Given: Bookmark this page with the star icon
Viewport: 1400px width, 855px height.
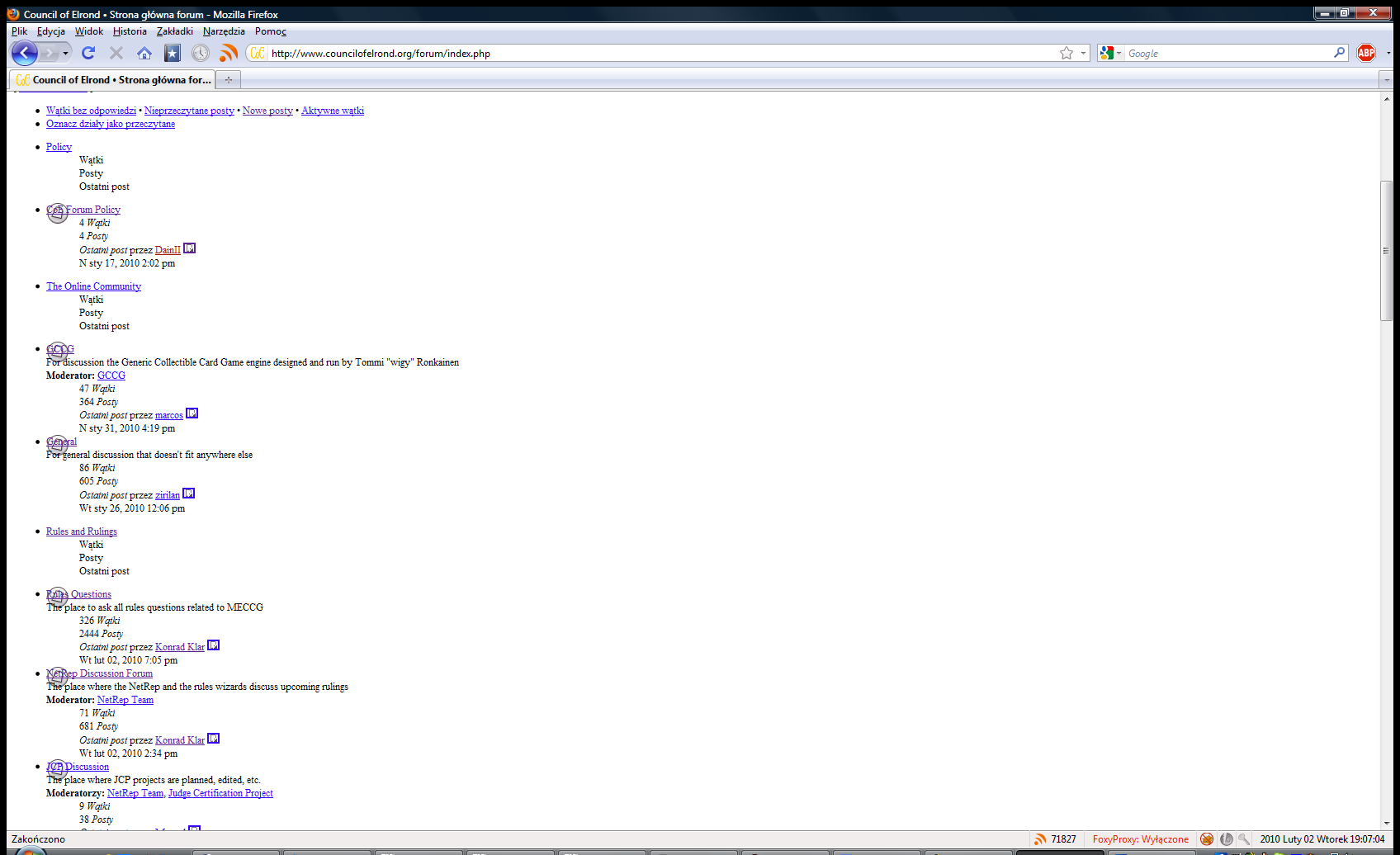Looking at the screenshot, I should (1067, 53).
